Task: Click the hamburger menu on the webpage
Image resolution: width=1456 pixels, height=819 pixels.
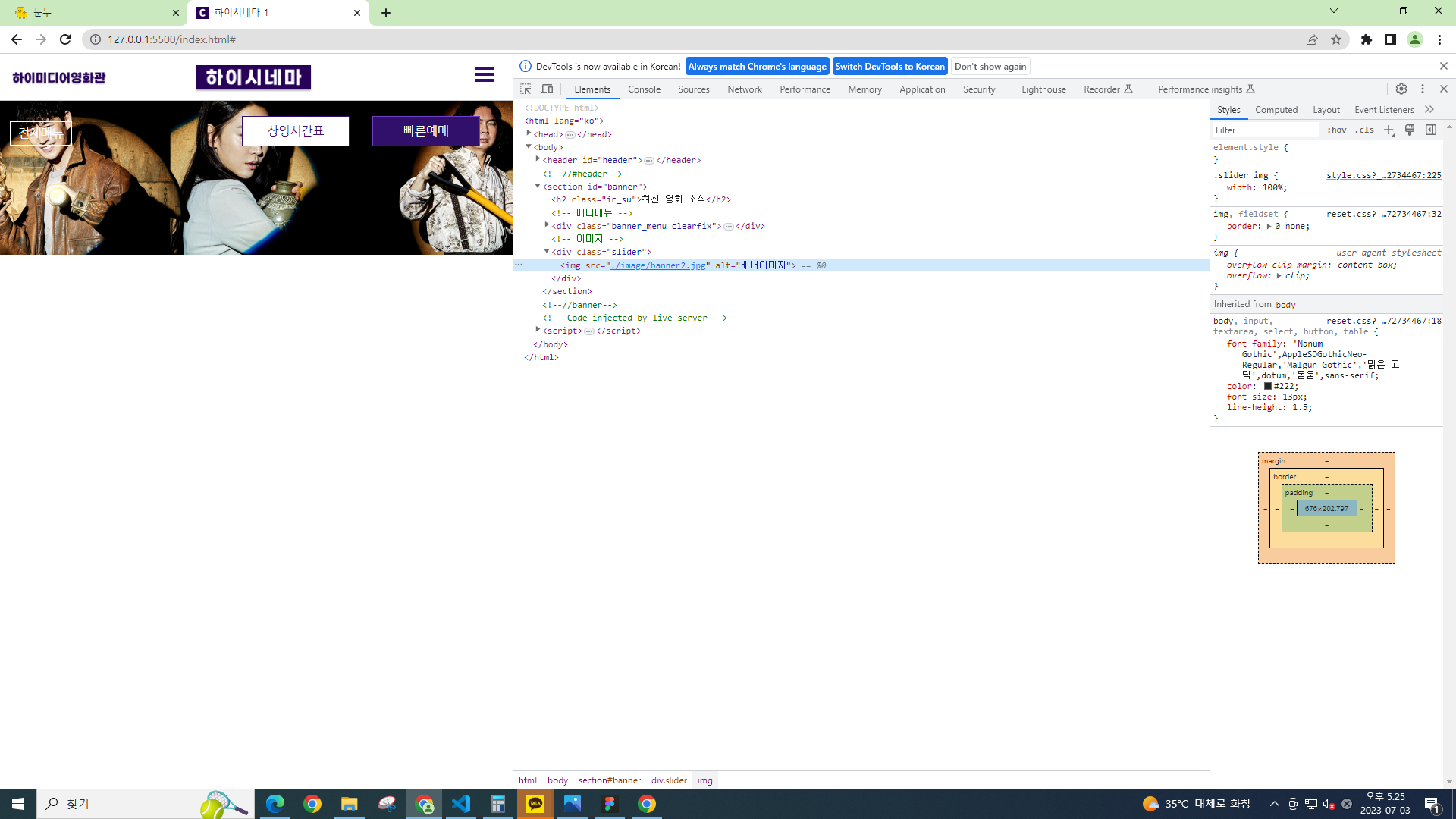Action: click(x=485, y=74)
